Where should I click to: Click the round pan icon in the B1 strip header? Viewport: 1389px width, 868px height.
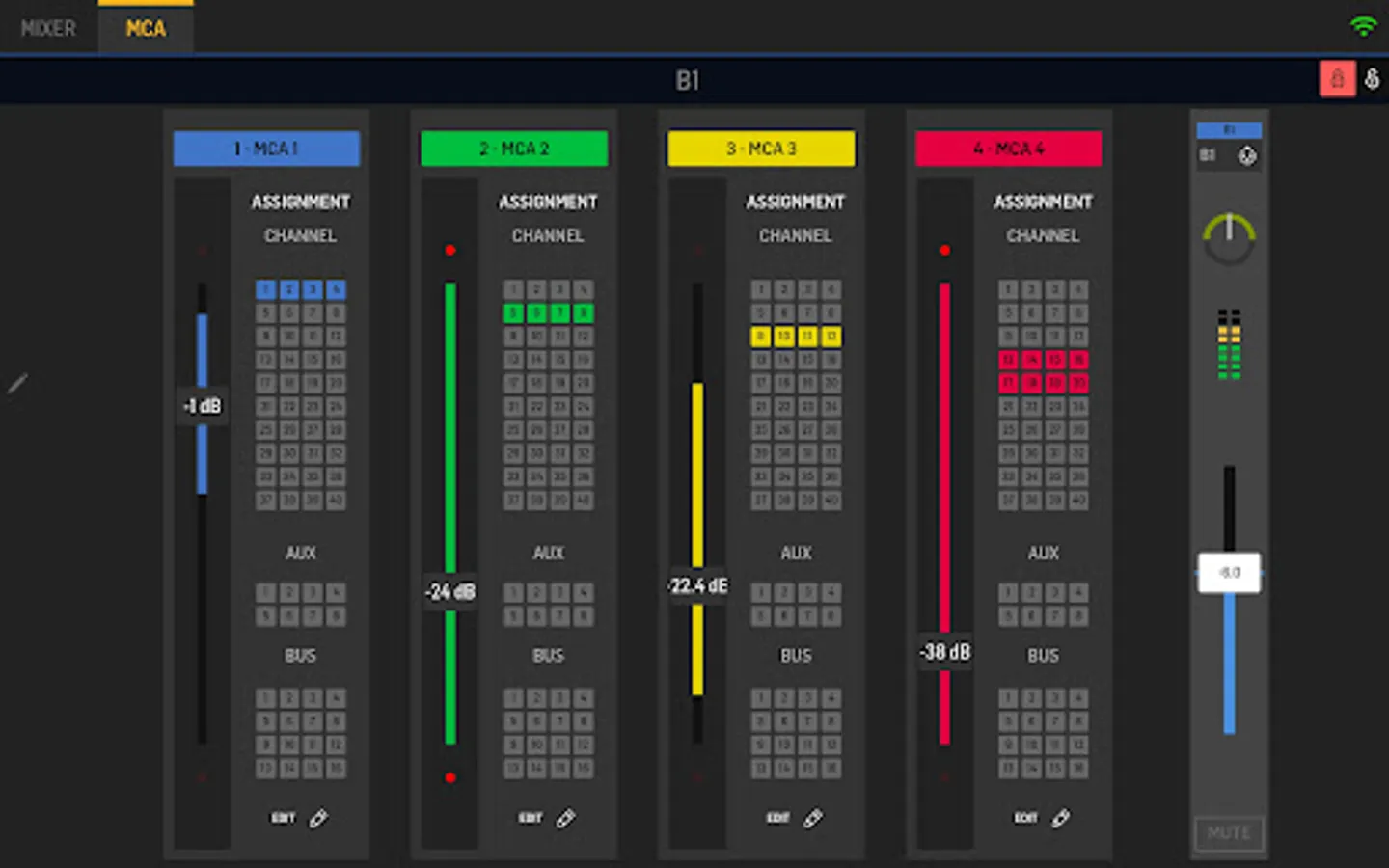[1247, 155]
